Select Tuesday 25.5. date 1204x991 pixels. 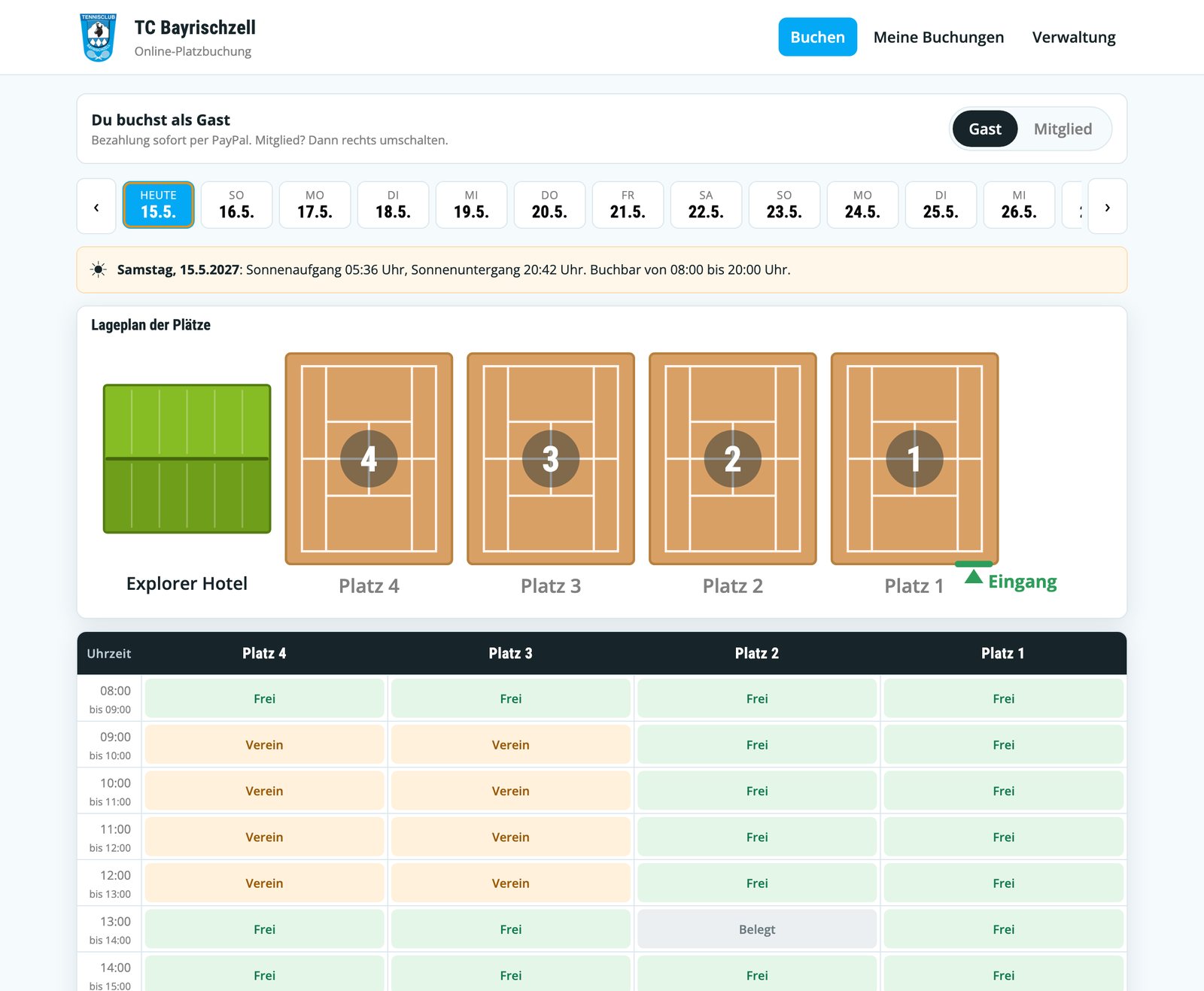point(941,205)
